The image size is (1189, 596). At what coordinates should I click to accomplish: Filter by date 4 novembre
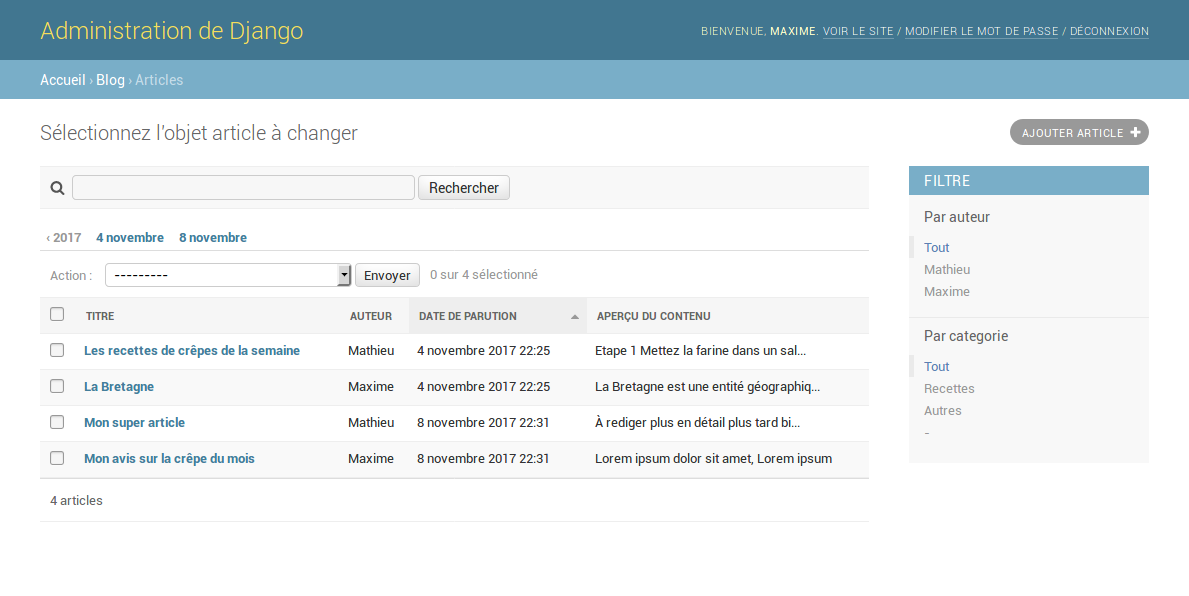[x=130, y=237]
